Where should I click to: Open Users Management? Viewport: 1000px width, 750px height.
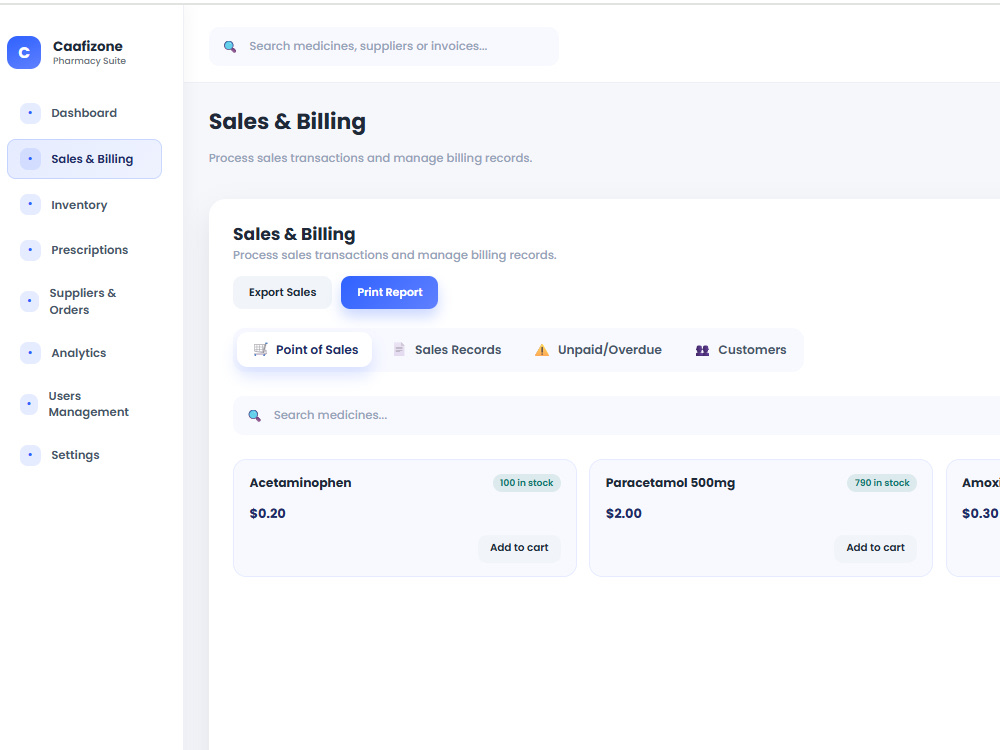[84, 404]
